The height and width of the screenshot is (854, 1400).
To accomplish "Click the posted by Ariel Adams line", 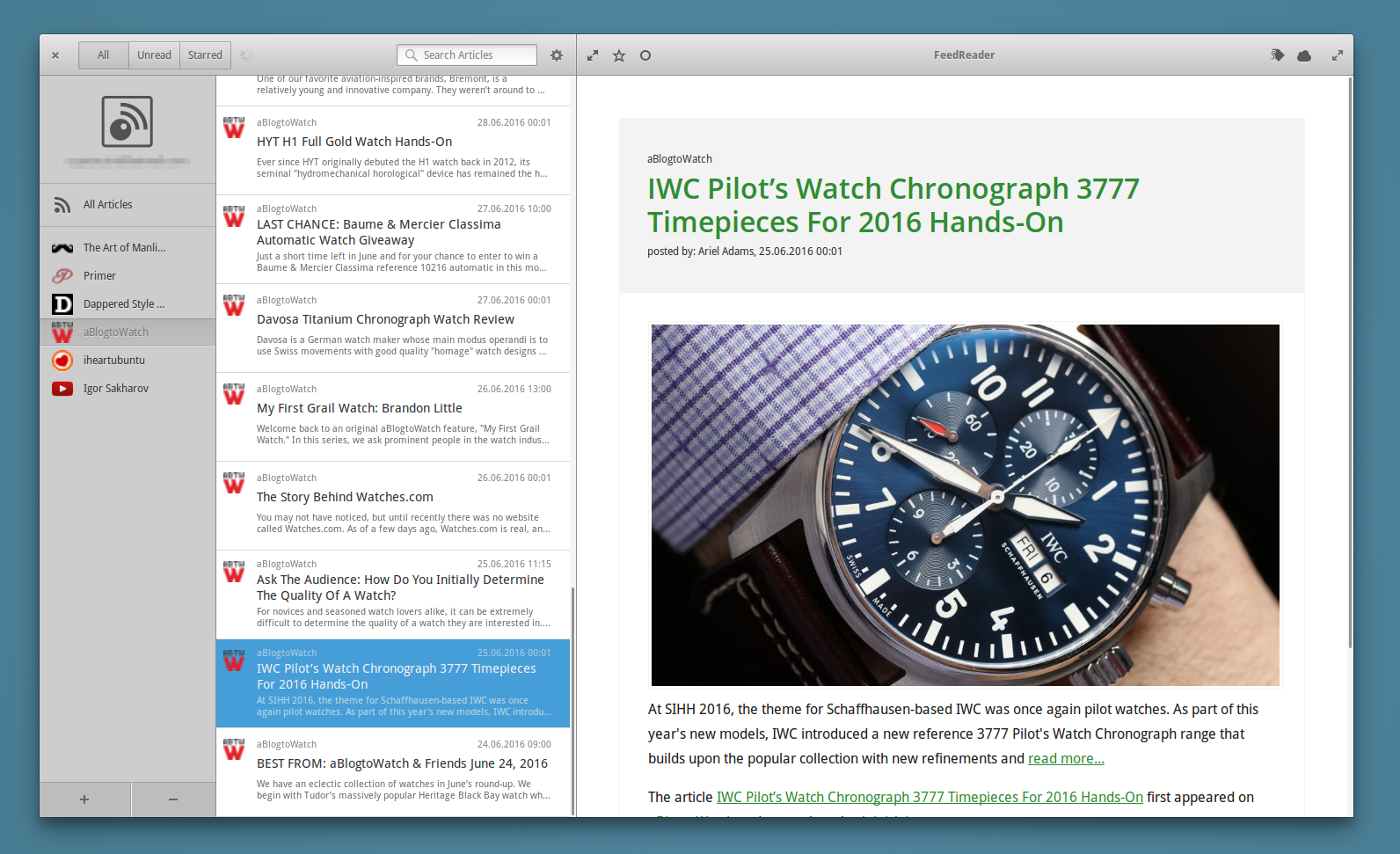I will pyautogui.click(x=745, y=251).
